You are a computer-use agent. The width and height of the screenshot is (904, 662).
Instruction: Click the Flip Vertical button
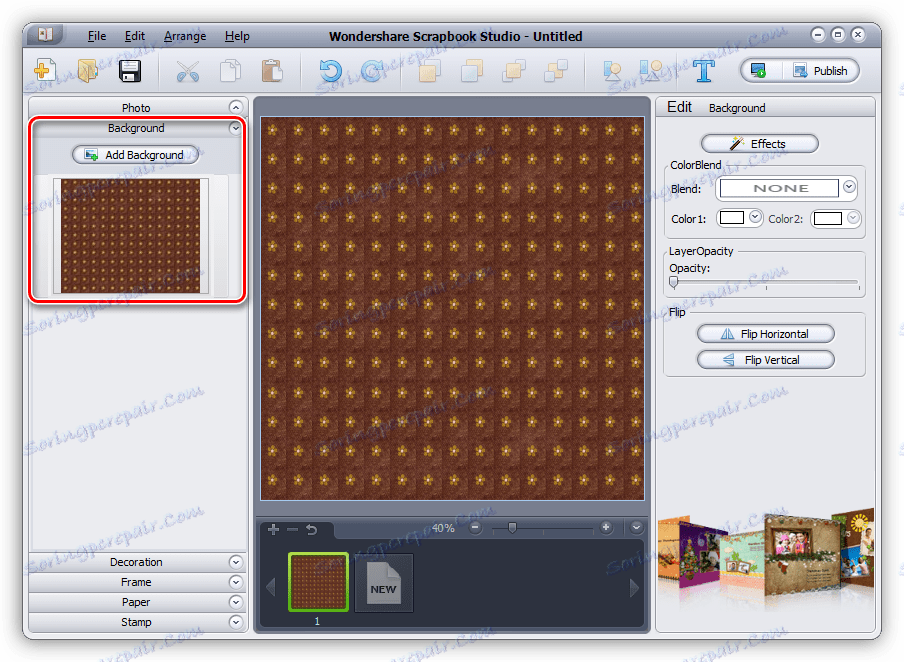[766, 360]
